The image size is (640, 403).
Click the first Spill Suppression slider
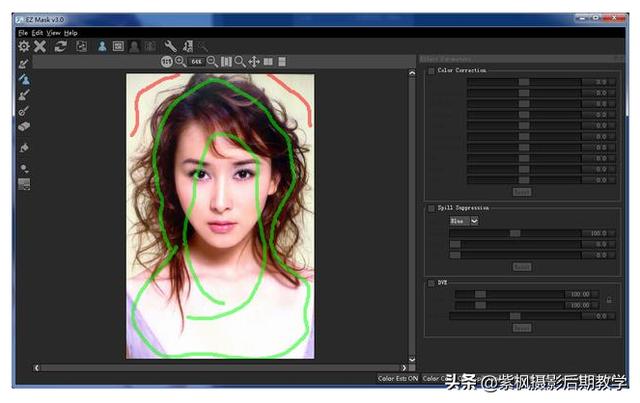pos(515,233)
